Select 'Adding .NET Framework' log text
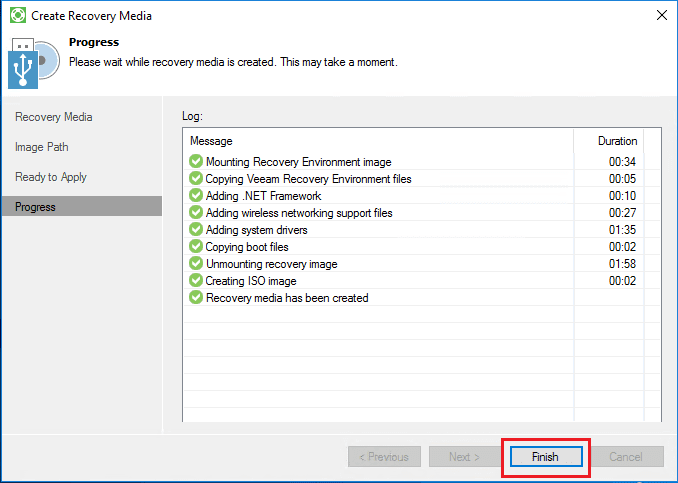This screenshot has width=678, height=483. click(263, 196)
